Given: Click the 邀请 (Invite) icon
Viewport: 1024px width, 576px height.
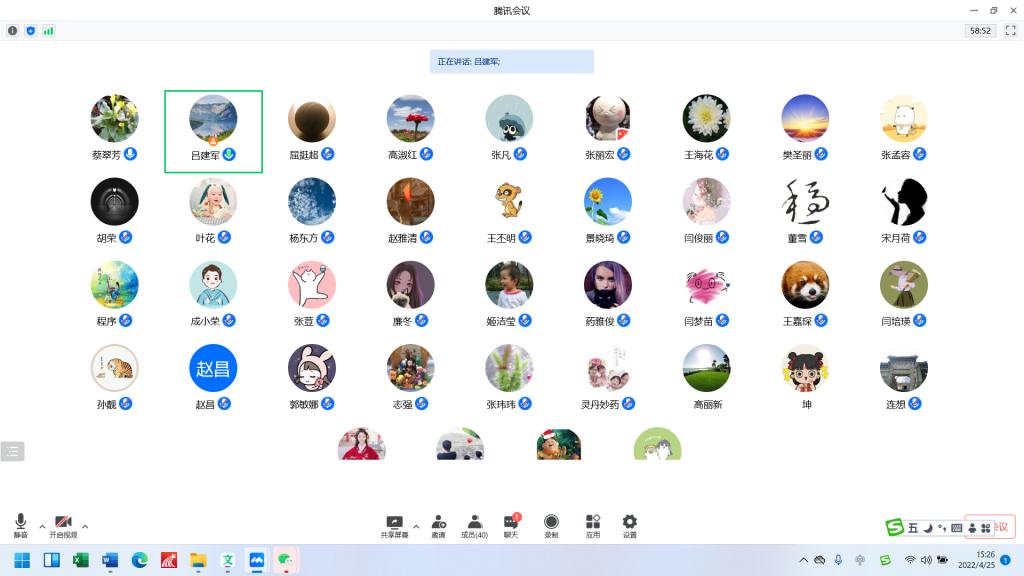Looking at the screenshot, I should point(438,523).
